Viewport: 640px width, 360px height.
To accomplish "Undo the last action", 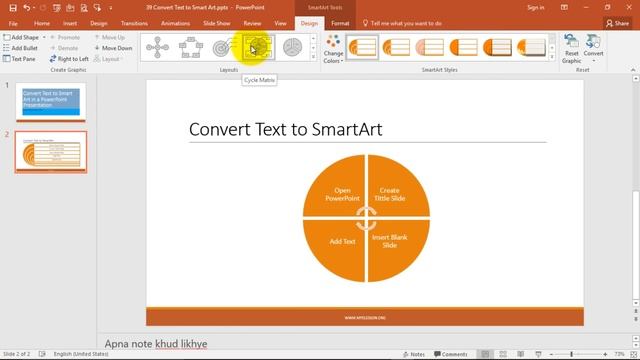I will click(x=27, y=8).
